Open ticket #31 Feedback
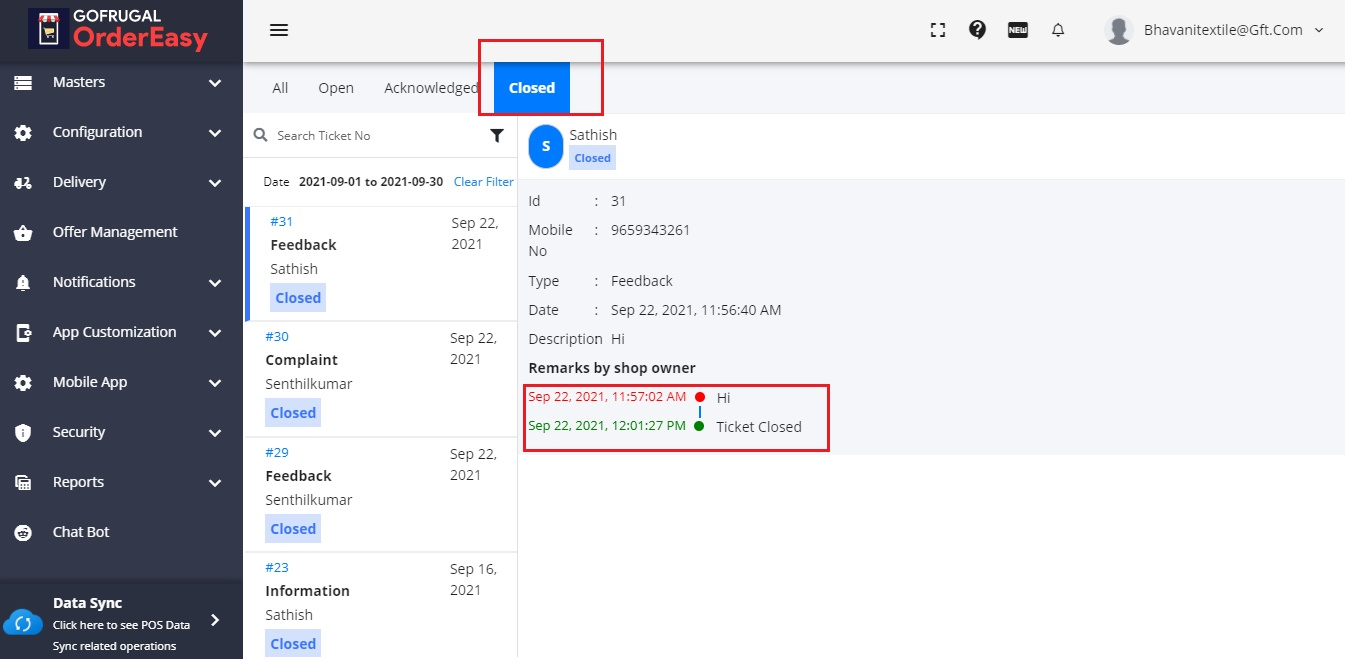The width and height of the screenshot is (1345, 659). (x=381, y=264)
